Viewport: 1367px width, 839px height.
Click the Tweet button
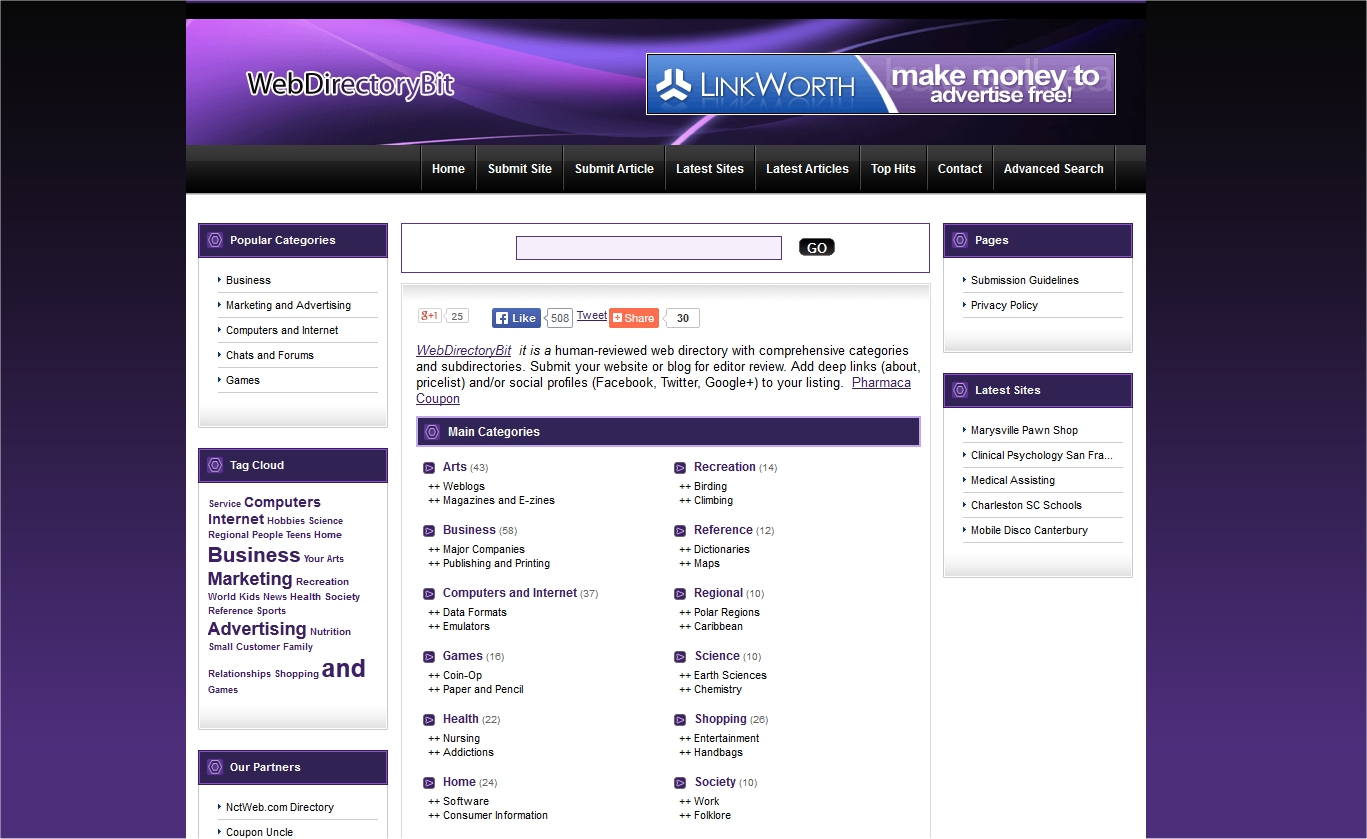(591, 315)
